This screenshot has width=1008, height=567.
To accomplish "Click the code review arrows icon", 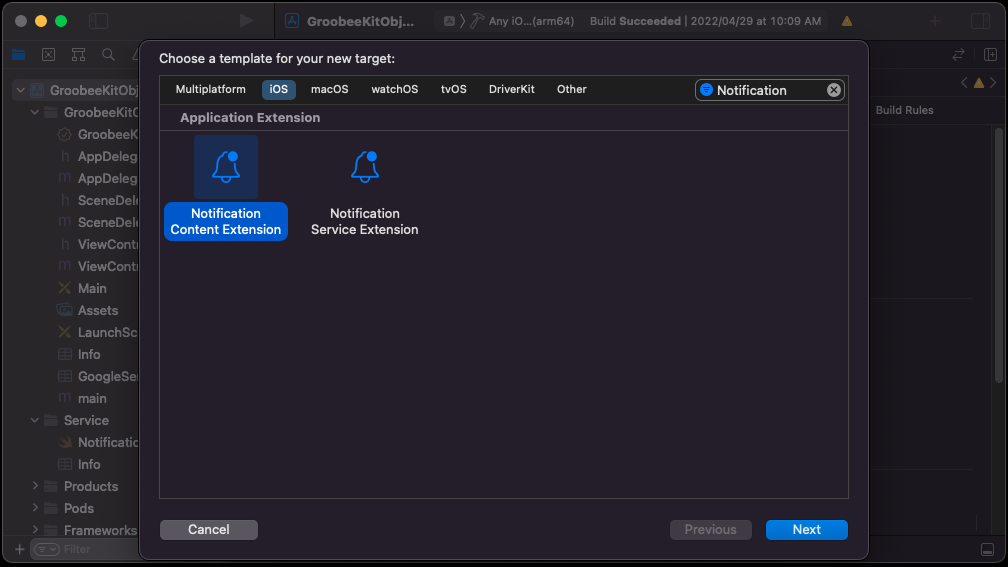I will coord(958,55).
